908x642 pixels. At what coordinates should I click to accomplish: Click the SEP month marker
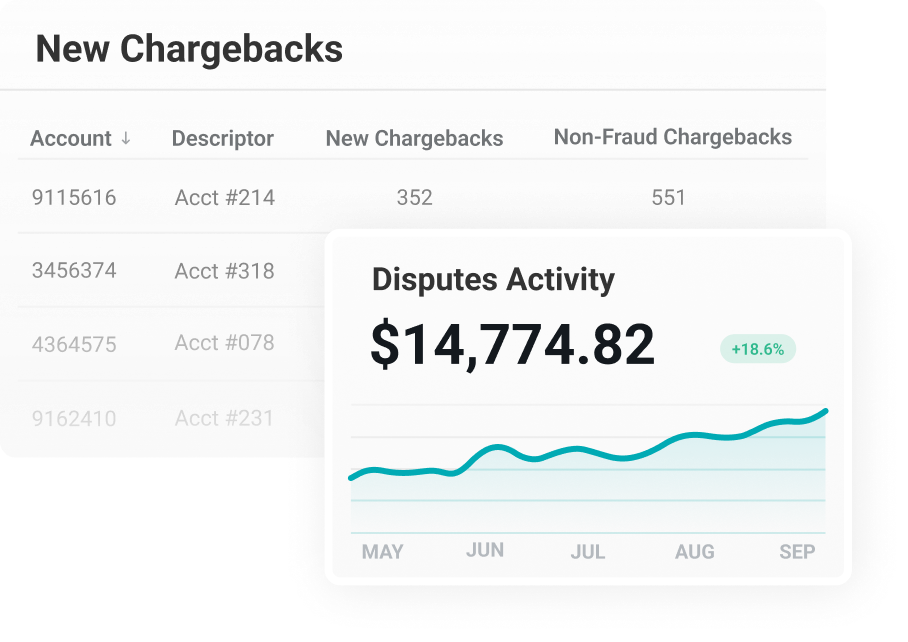click(797, 552)
